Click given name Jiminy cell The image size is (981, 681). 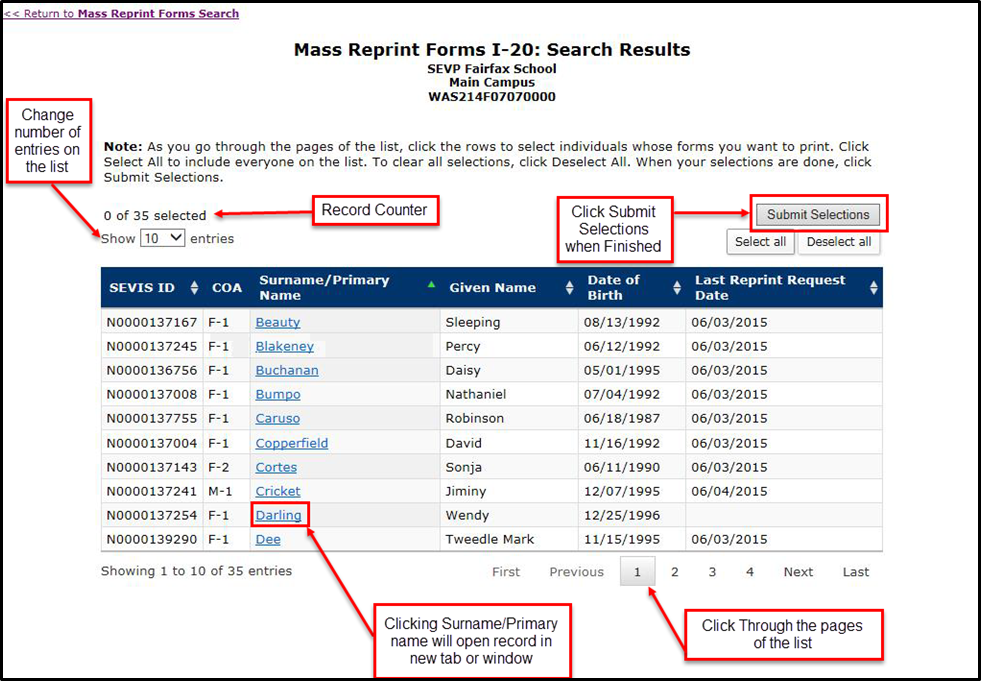[509, 491]
